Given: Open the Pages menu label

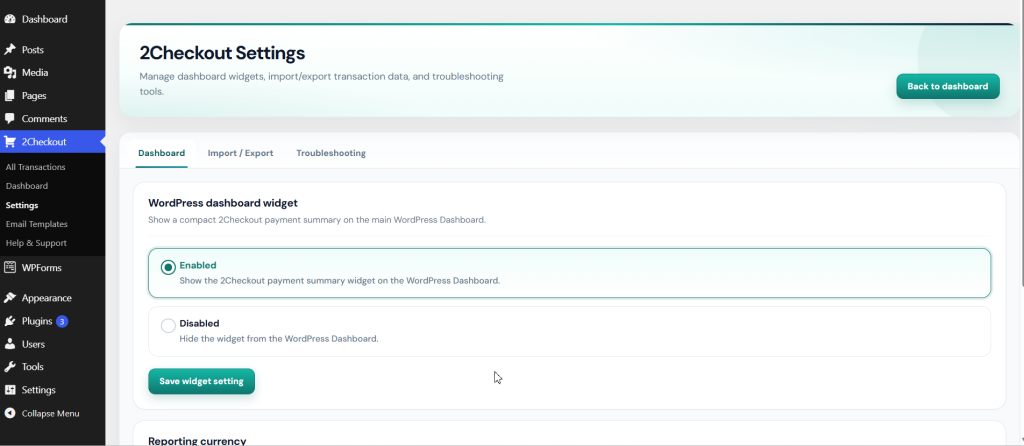Looking at the screenshot, I should point(34,96).
